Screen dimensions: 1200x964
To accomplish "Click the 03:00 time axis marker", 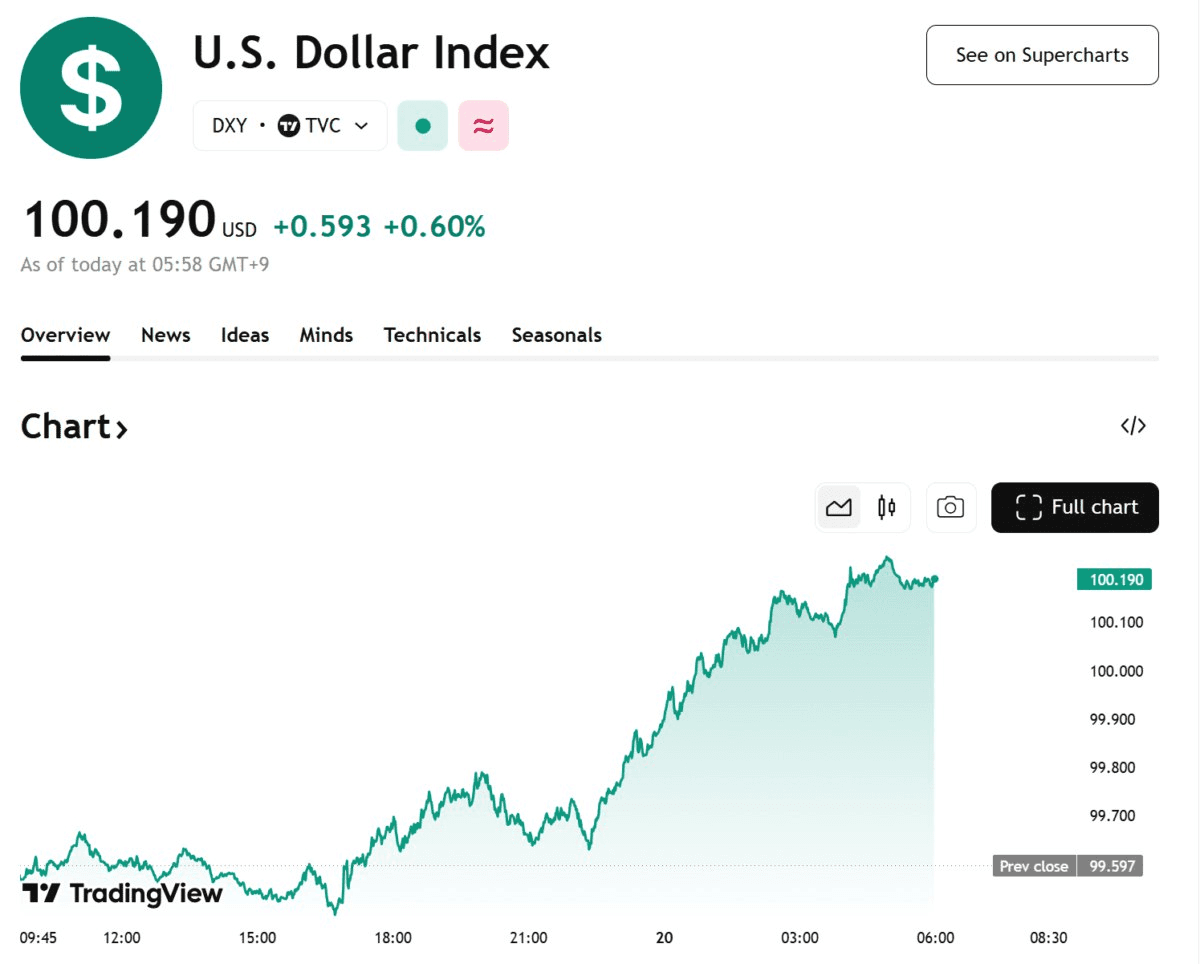I will (x=800, y=938).
